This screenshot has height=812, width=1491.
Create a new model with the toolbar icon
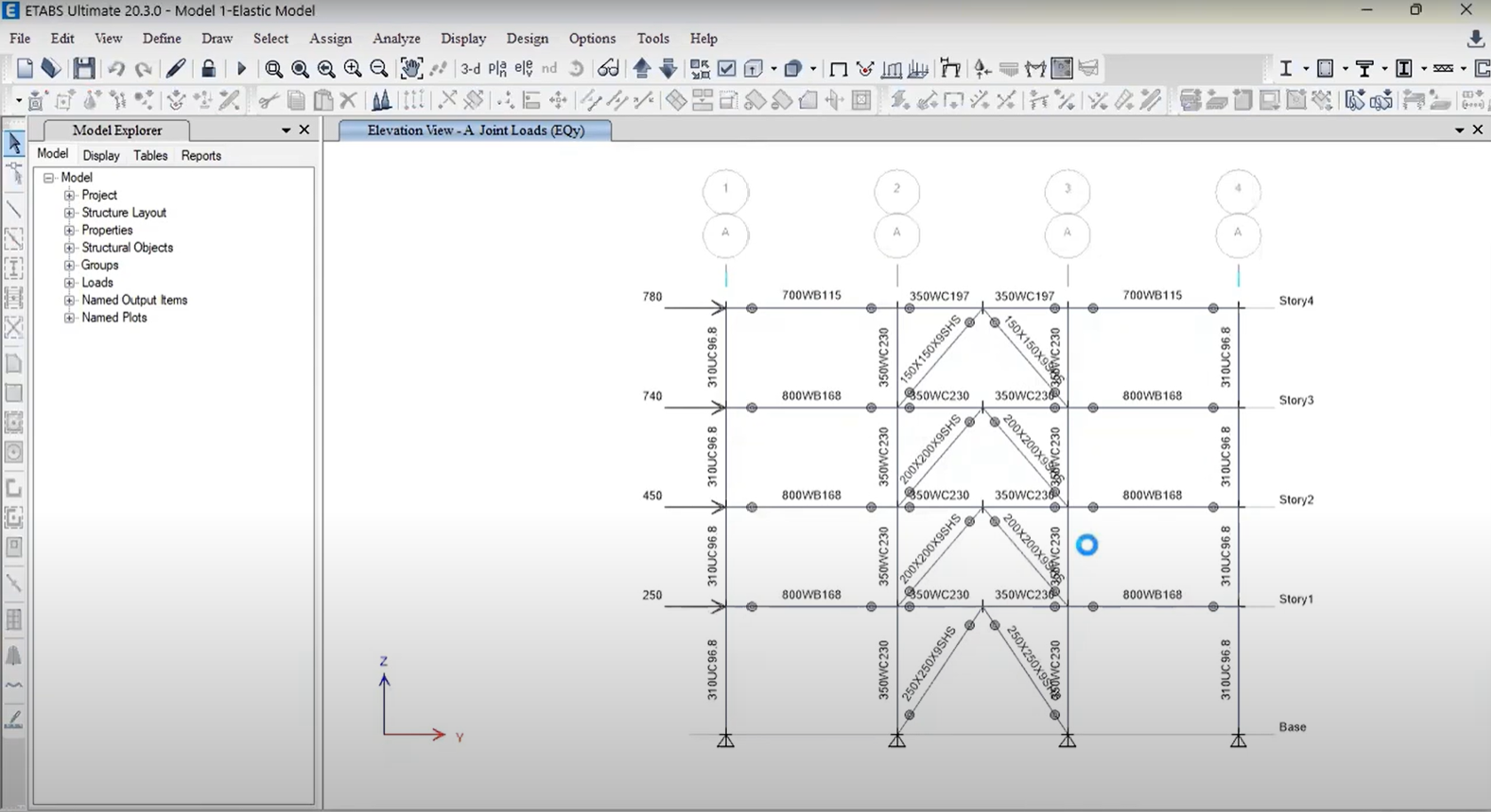point(25,68)
